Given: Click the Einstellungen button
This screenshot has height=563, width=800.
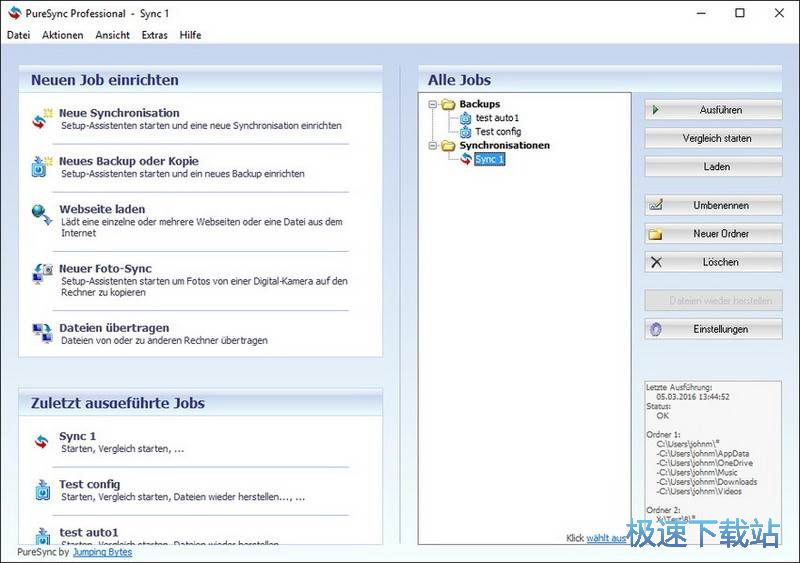Looking at the screenshot, I should click(713, 329).
